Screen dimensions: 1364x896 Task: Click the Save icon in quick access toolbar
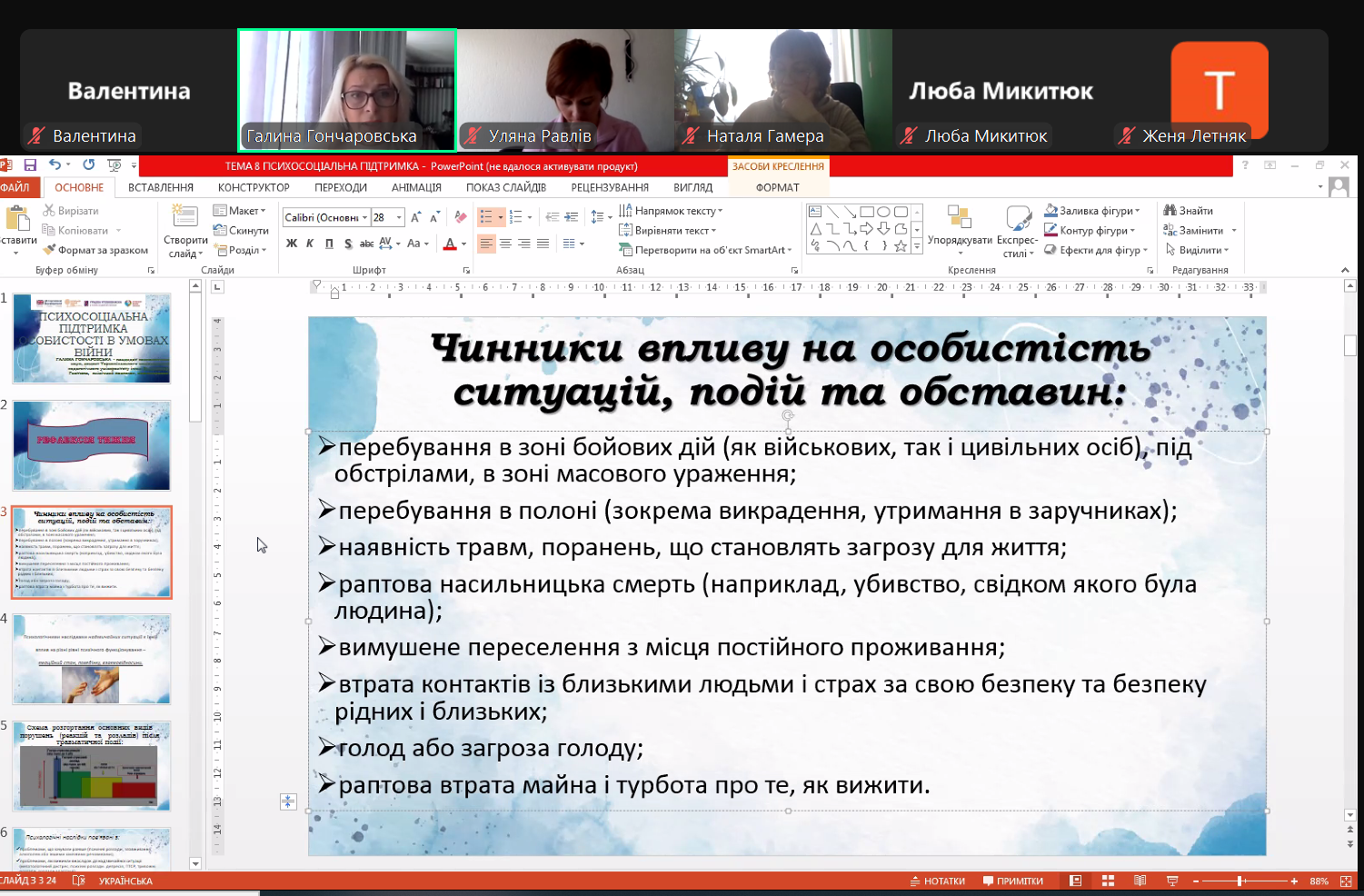(30, 165)
